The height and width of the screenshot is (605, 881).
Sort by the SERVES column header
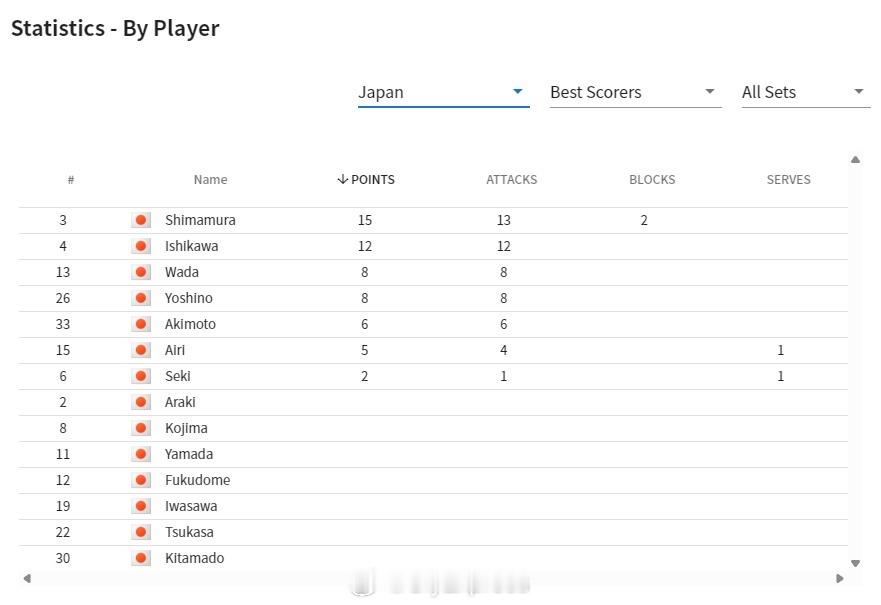pos(788,180)
